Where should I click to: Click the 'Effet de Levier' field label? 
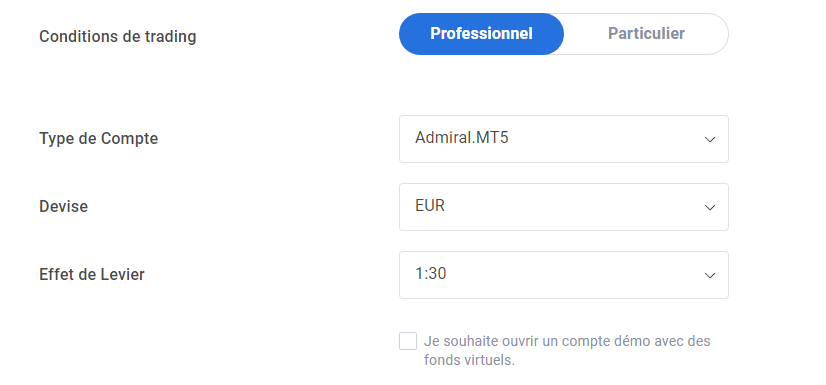(x=92, y=274)
